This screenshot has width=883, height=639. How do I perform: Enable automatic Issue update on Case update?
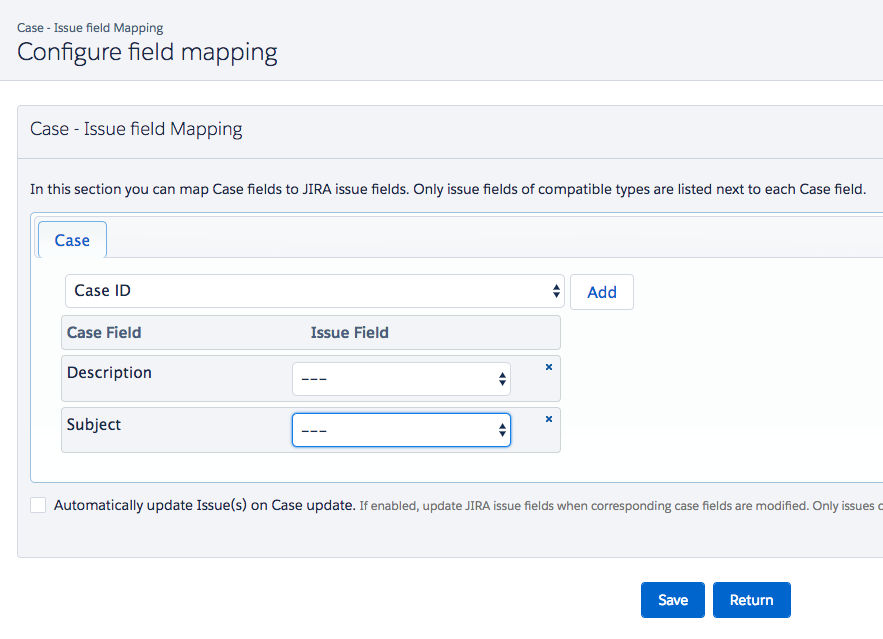[x=38, y=505]
